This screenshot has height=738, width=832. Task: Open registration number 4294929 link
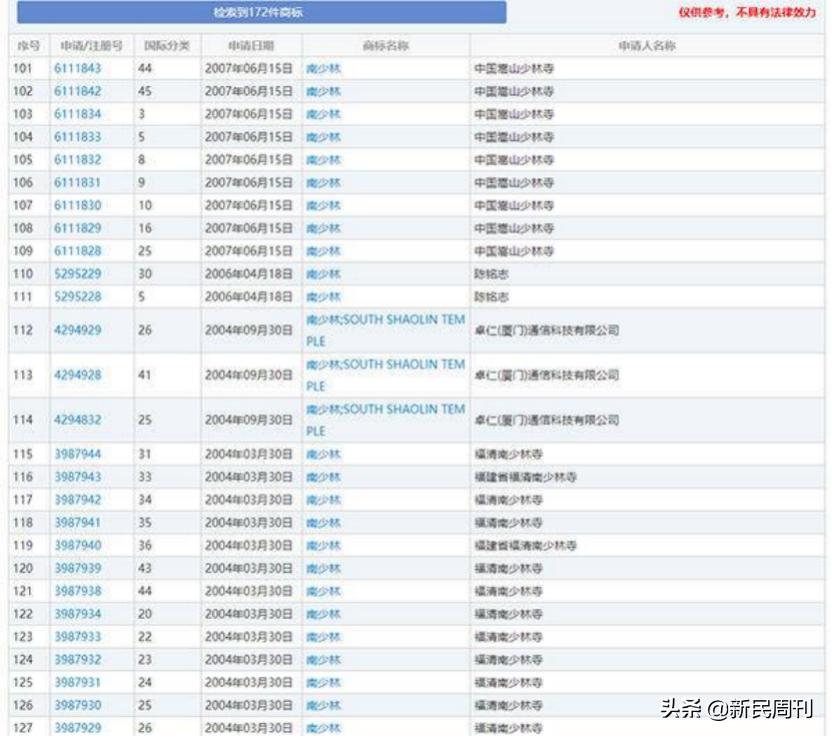(x=77, y=330)
